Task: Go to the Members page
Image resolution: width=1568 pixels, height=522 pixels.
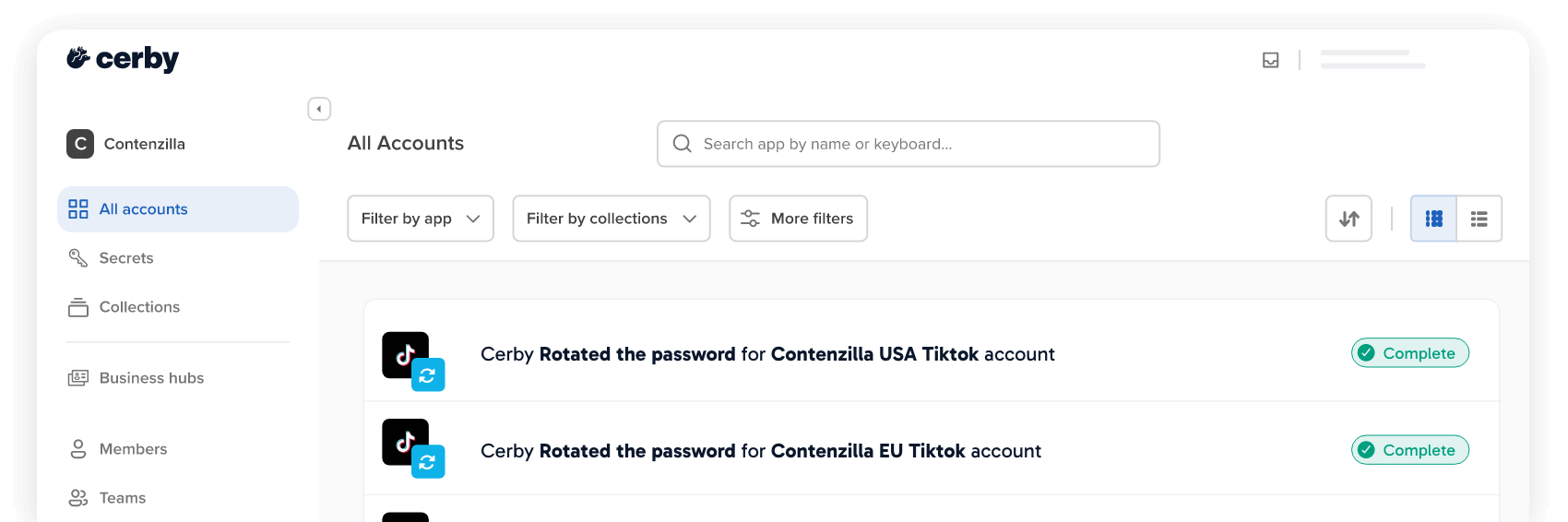Action: click(x=133, y=449)
